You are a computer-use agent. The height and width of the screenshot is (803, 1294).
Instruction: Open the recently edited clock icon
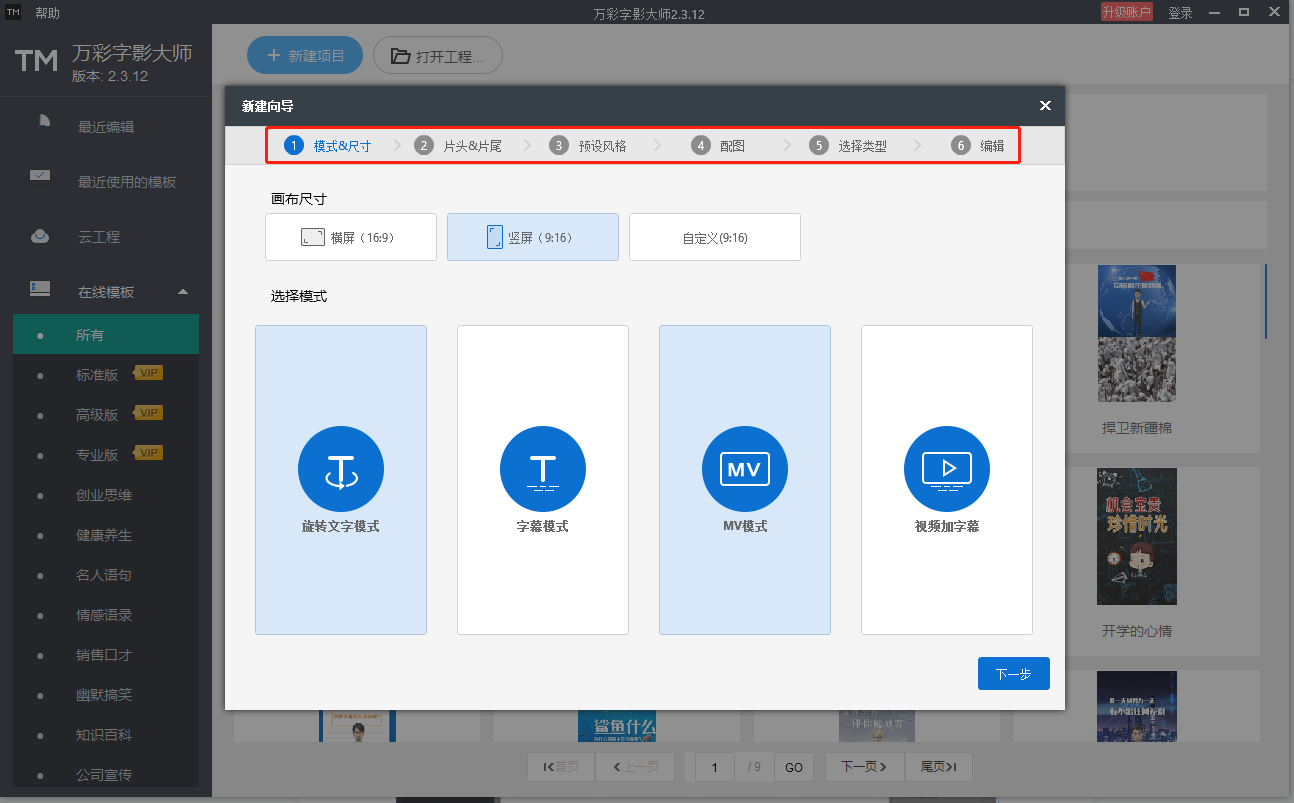tap(41, 122)
